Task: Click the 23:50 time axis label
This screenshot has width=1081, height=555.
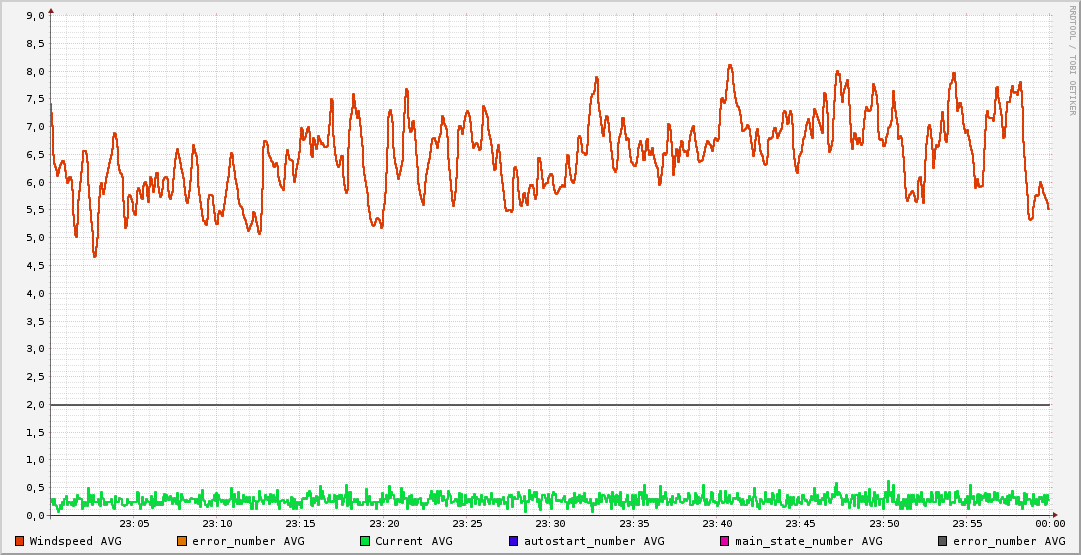Action: click(x=884, y=525)
